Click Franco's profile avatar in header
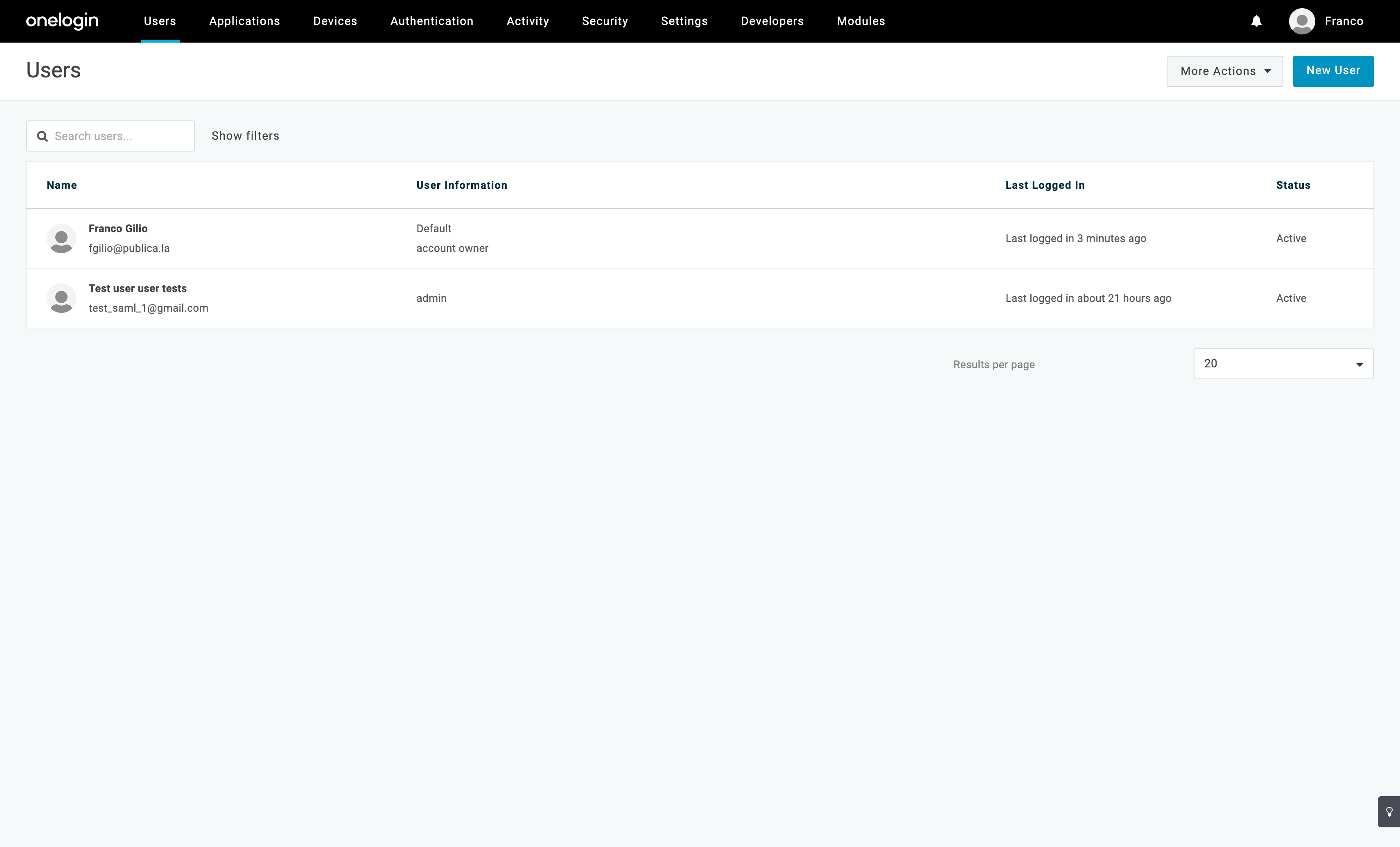Viewport: 1400px width, 847px height. click(1302, 21)
